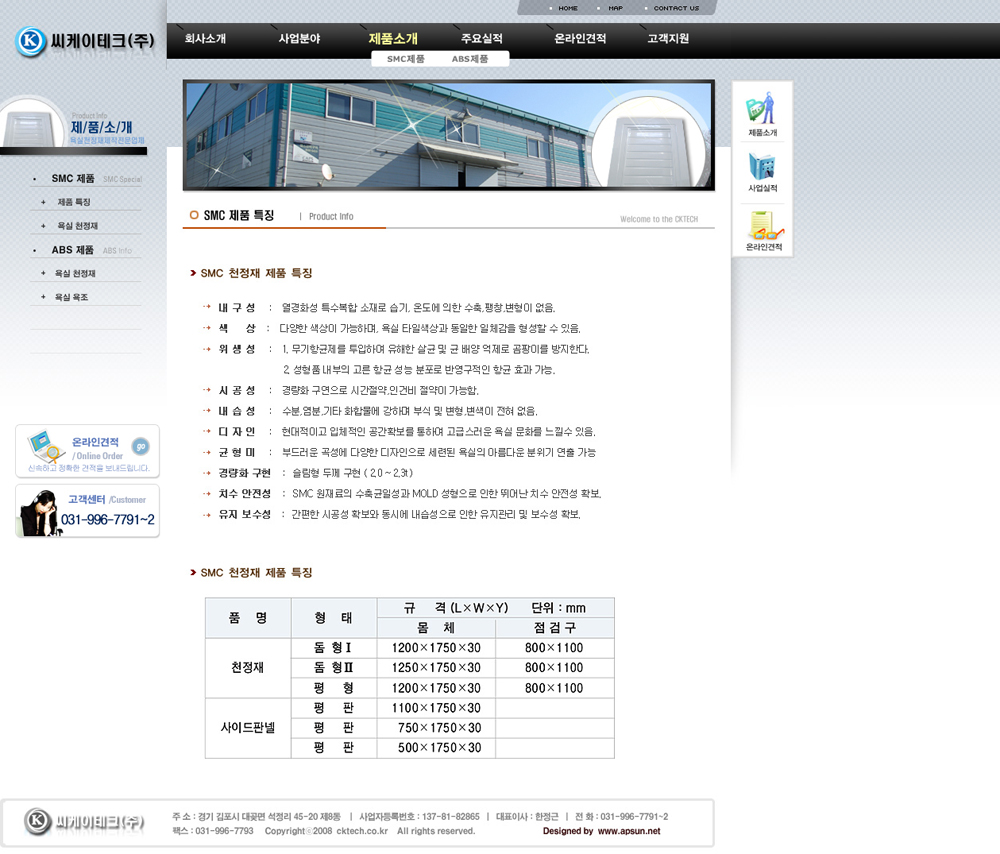Switch to ABS제품 submenu tab
The image size is (1000, 854).
click(x=470, y=59)
